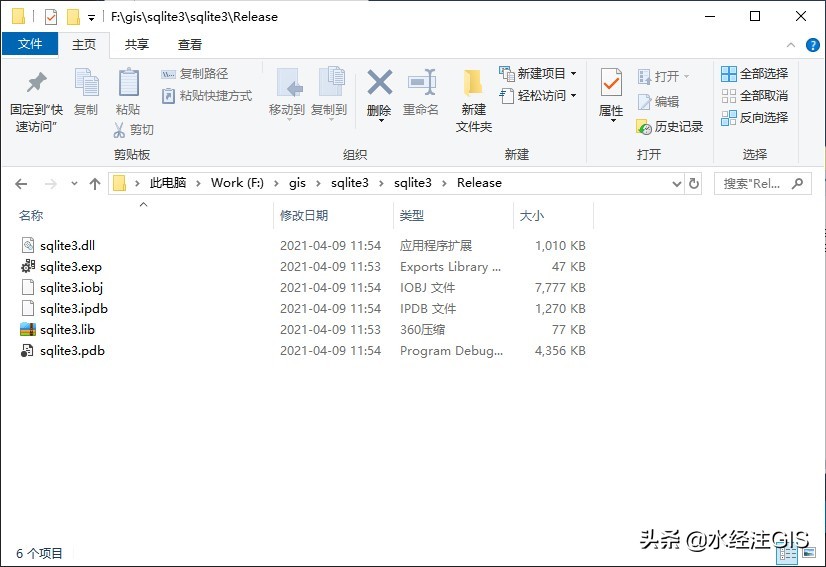Click the quick access Properties checkmark icon
The height and width of the screenshot is (567, 826).
pos(51,17)
